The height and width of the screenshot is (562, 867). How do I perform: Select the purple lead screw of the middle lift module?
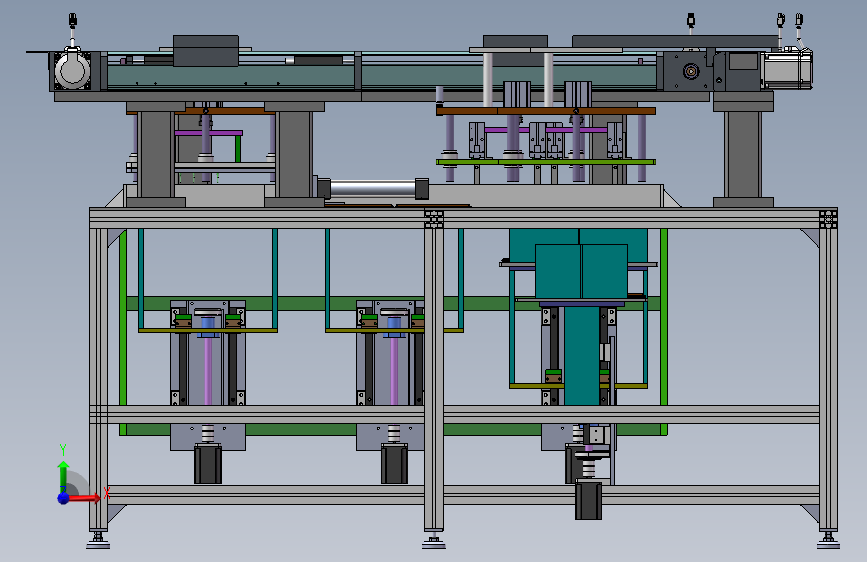pyautogui.click(x=394, y=371)
